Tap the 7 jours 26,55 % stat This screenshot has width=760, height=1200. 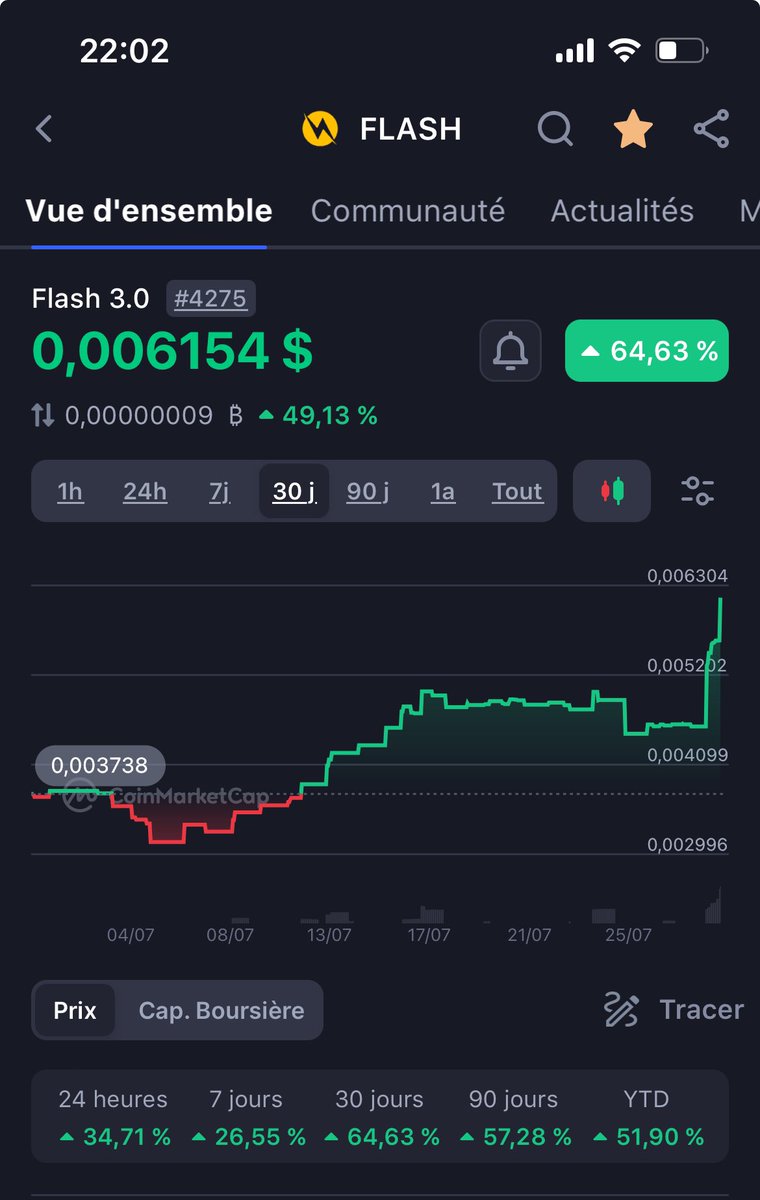pyautogui.click(x=246, y=1118)
